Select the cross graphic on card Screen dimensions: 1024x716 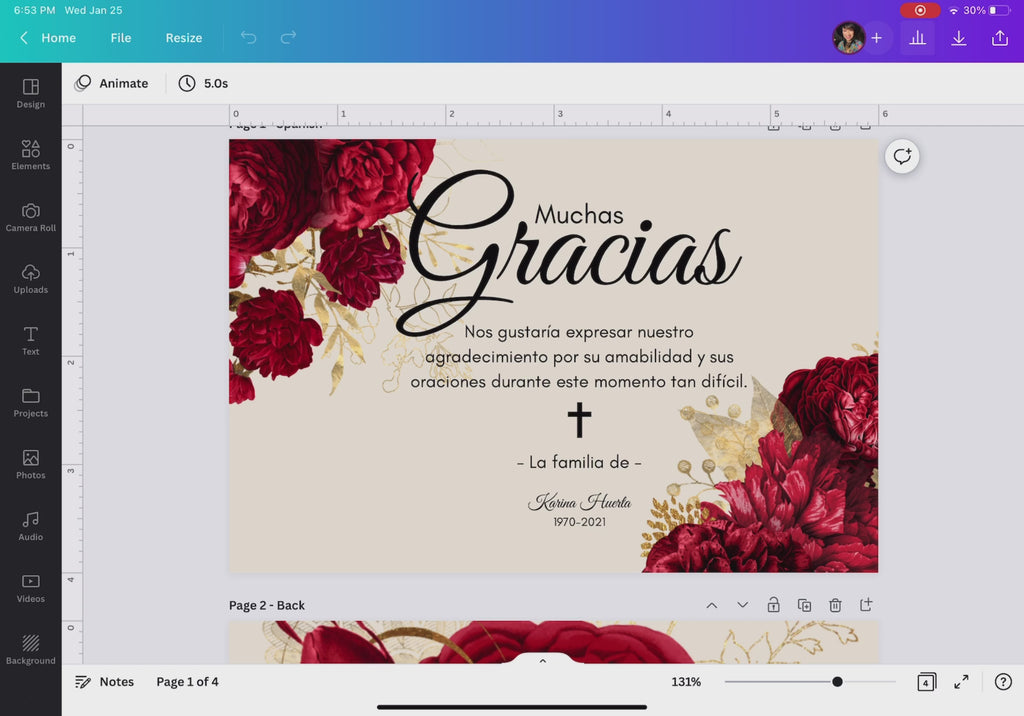[579, 420]
